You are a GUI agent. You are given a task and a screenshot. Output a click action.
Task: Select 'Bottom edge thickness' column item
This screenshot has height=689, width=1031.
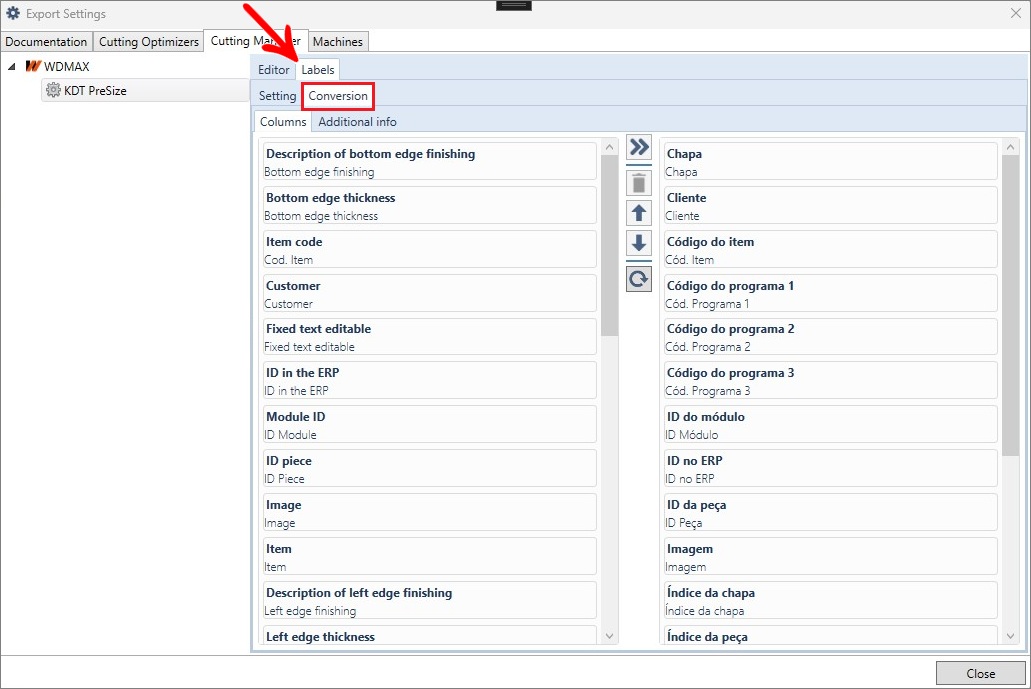point(430,206)
